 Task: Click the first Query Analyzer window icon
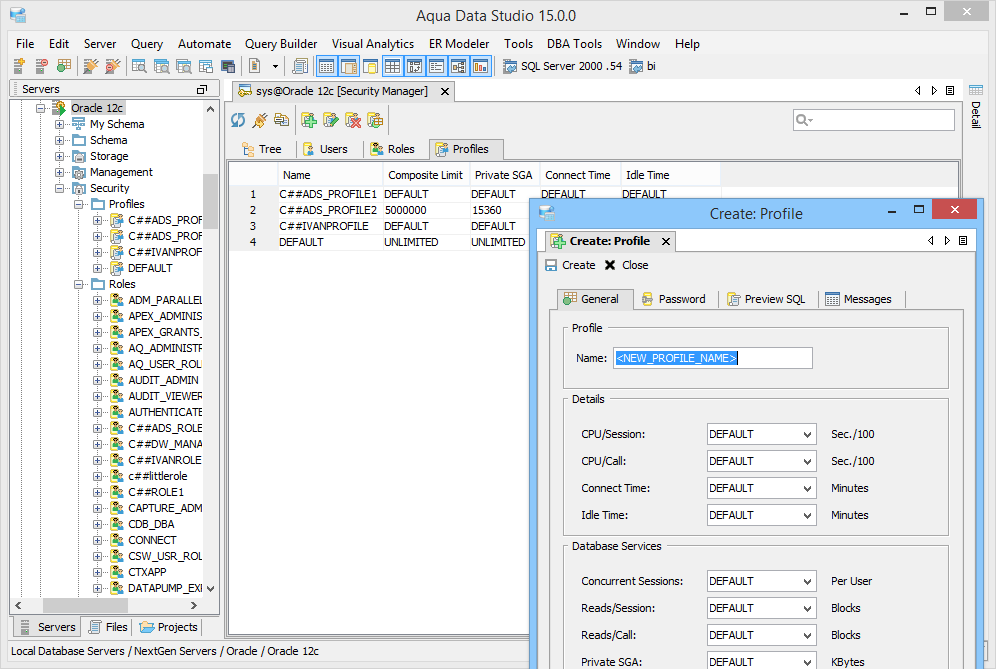pyautogui.click(x=139, y=66)
